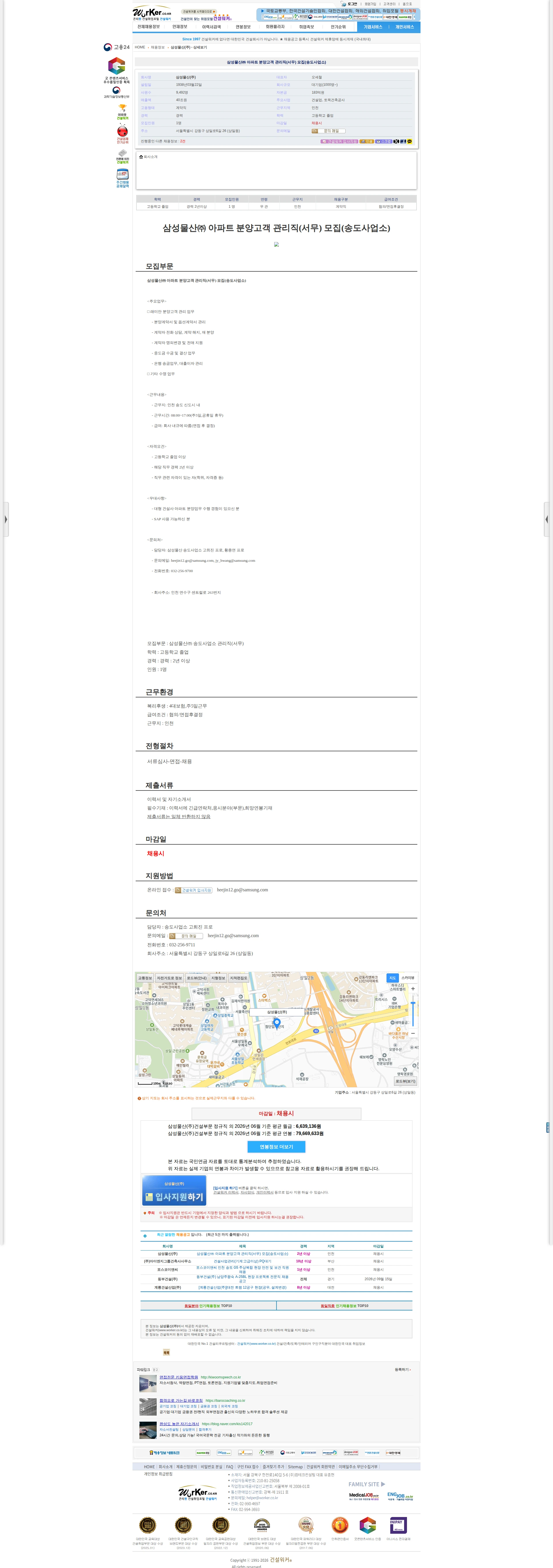Viewport: 553px width, 1568px height.
Task: Zoom out on the map with minus
Action: click(x=413, y=1034)
